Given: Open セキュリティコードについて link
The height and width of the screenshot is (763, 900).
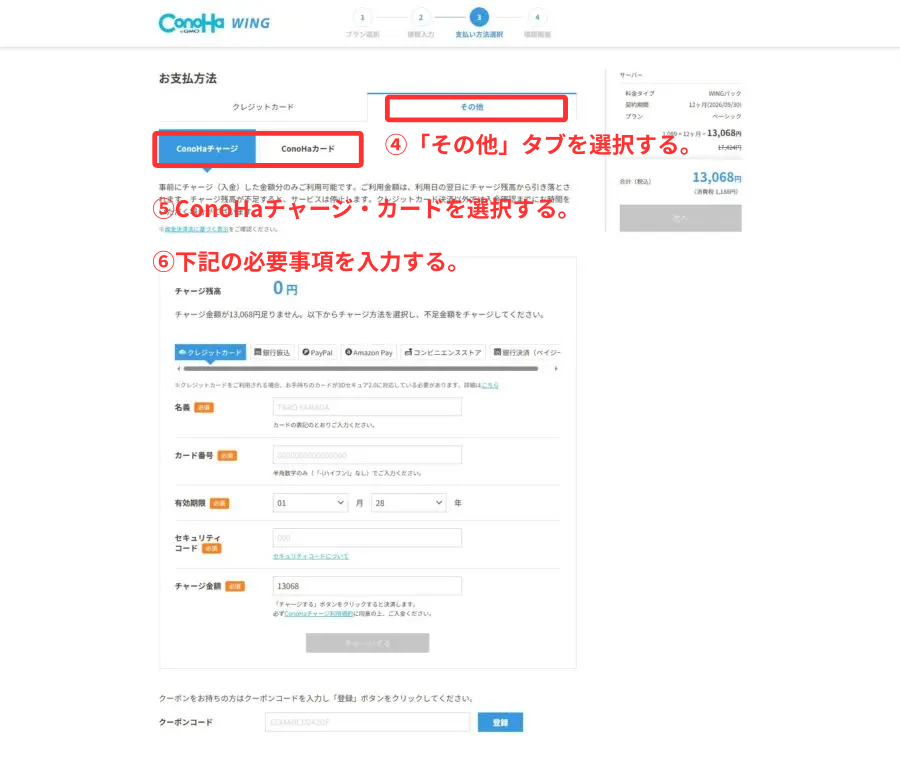Looking at the screenshot, I should (311, 556).
